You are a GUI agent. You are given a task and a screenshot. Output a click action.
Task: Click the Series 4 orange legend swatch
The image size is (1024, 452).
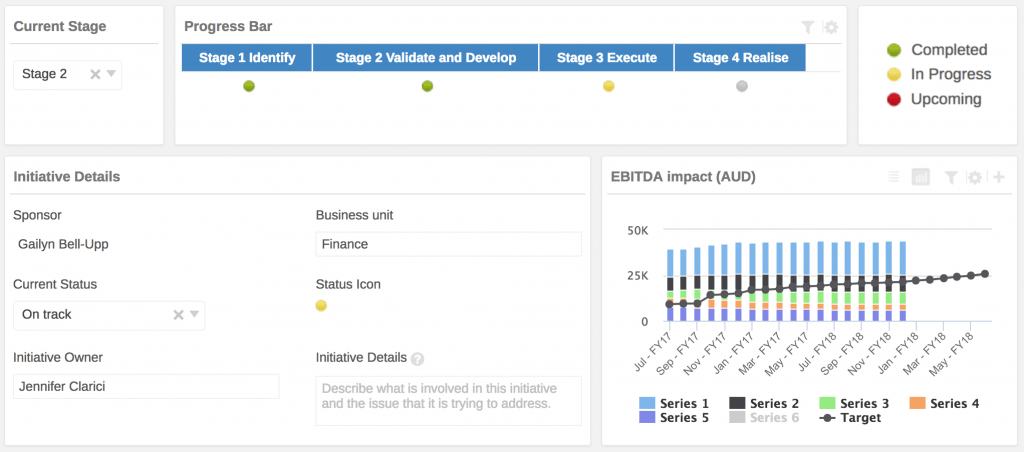[918, 403]
